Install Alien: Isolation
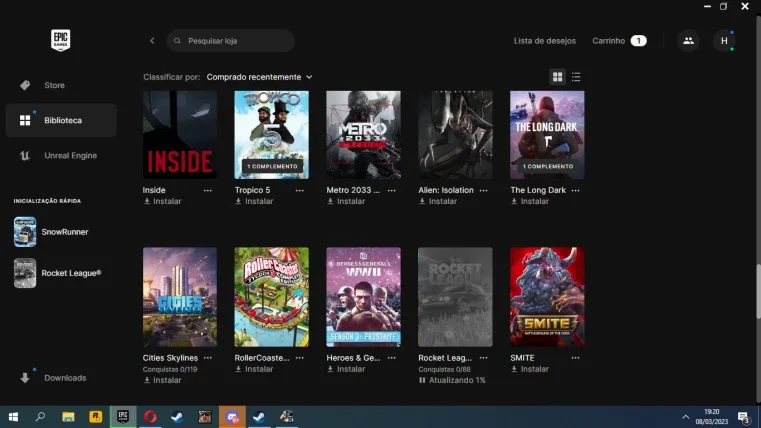The height and width of the screenshot is (428, 761). [438, 201]
